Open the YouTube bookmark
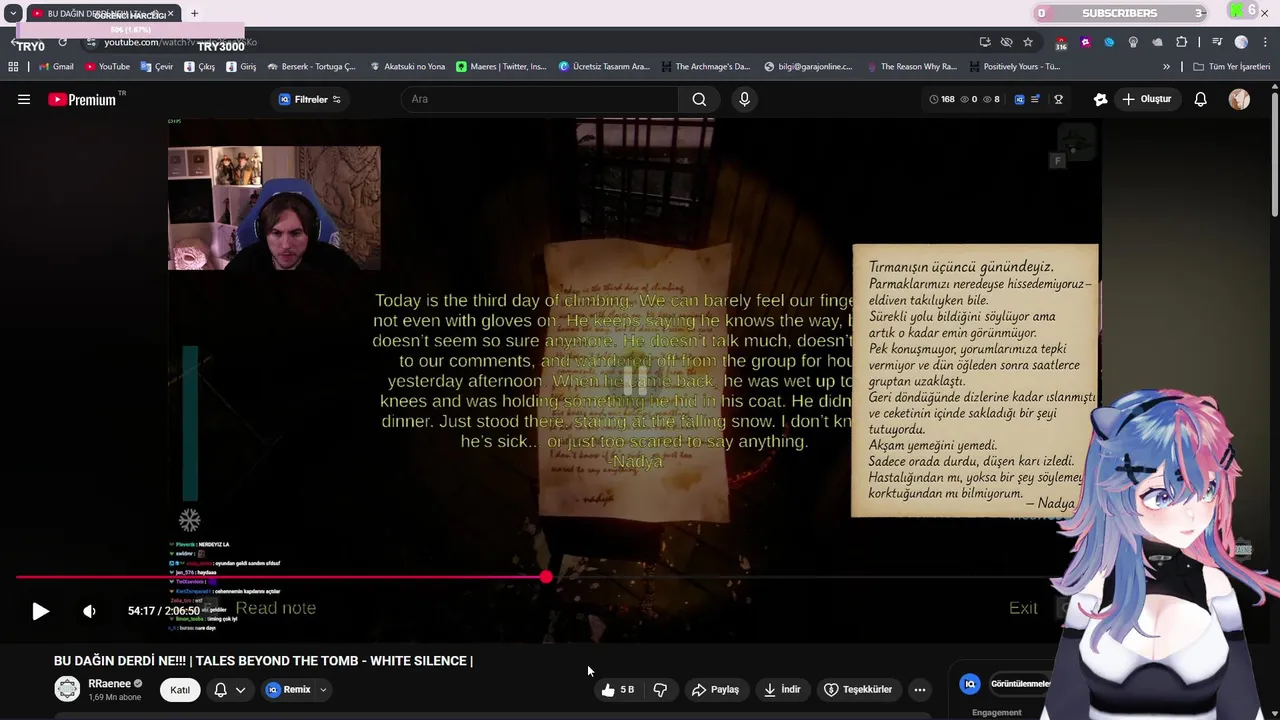Viewport: 1280px width, 720px height. [107, 67]
